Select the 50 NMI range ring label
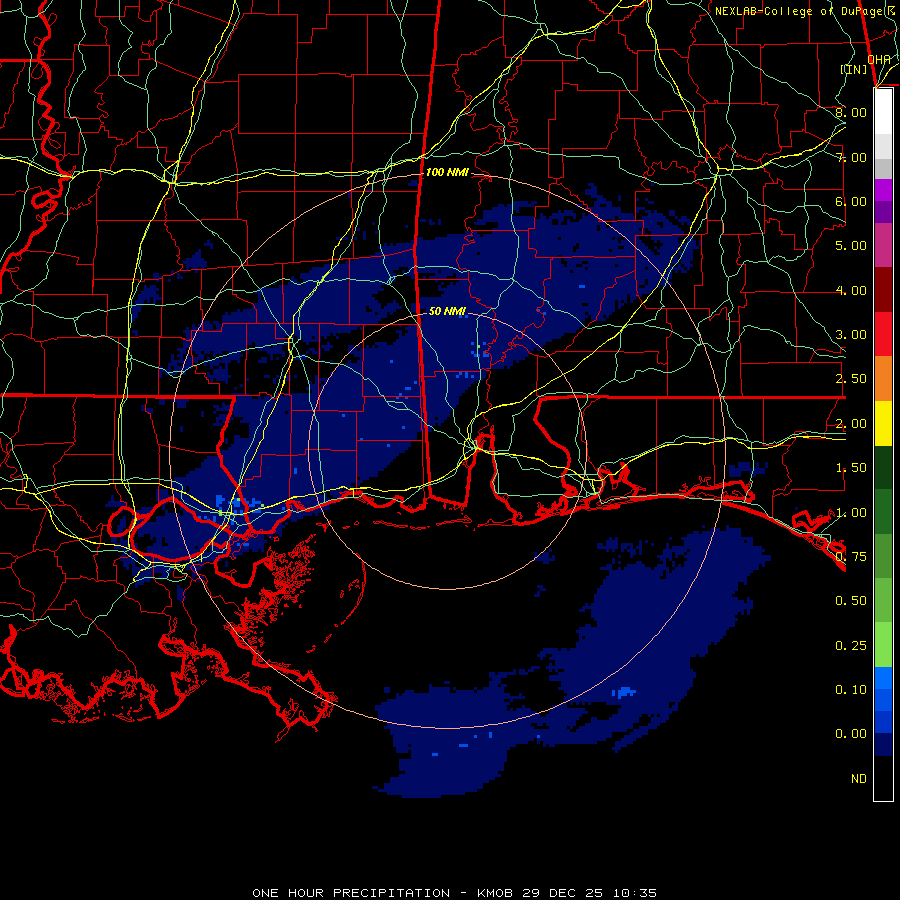The height and width of the screenshot is (900, 900). point(447,311)
